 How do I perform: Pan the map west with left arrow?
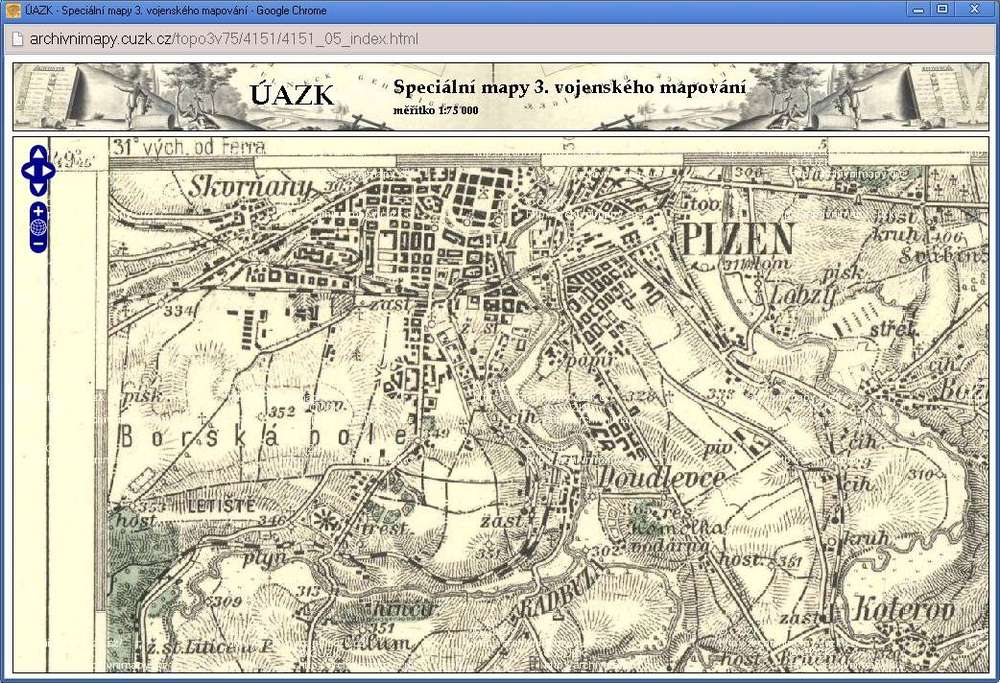tap(27, 170)
